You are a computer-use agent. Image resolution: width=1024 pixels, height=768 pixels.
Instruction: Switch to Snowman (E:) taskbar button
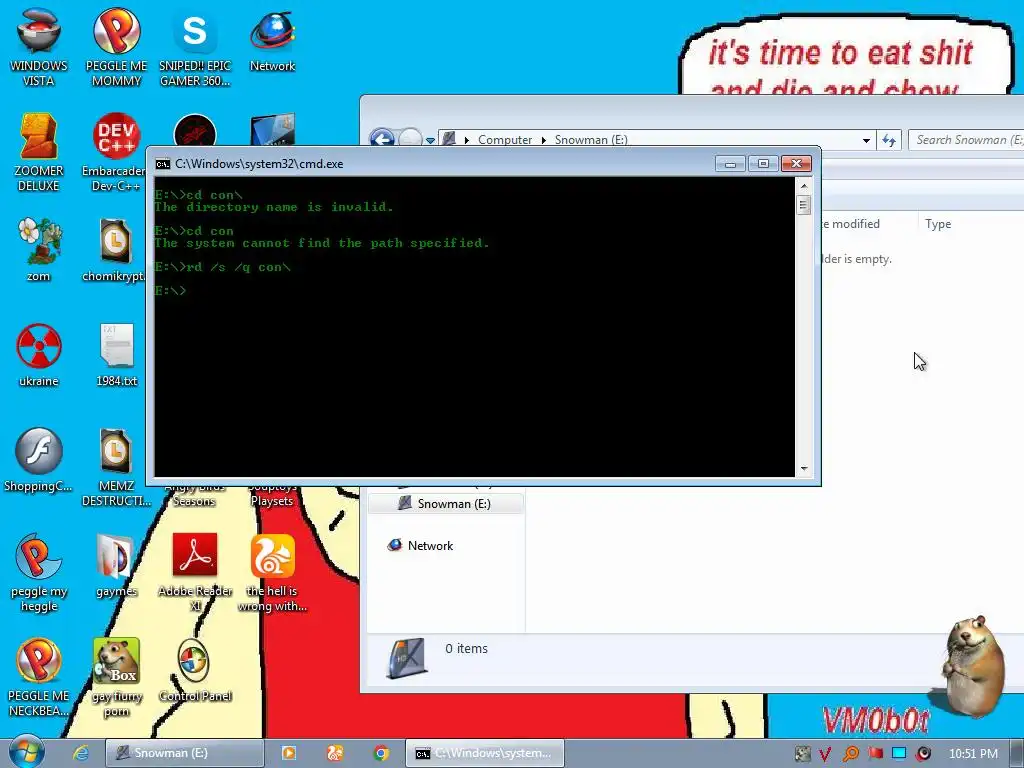[185, 753]
